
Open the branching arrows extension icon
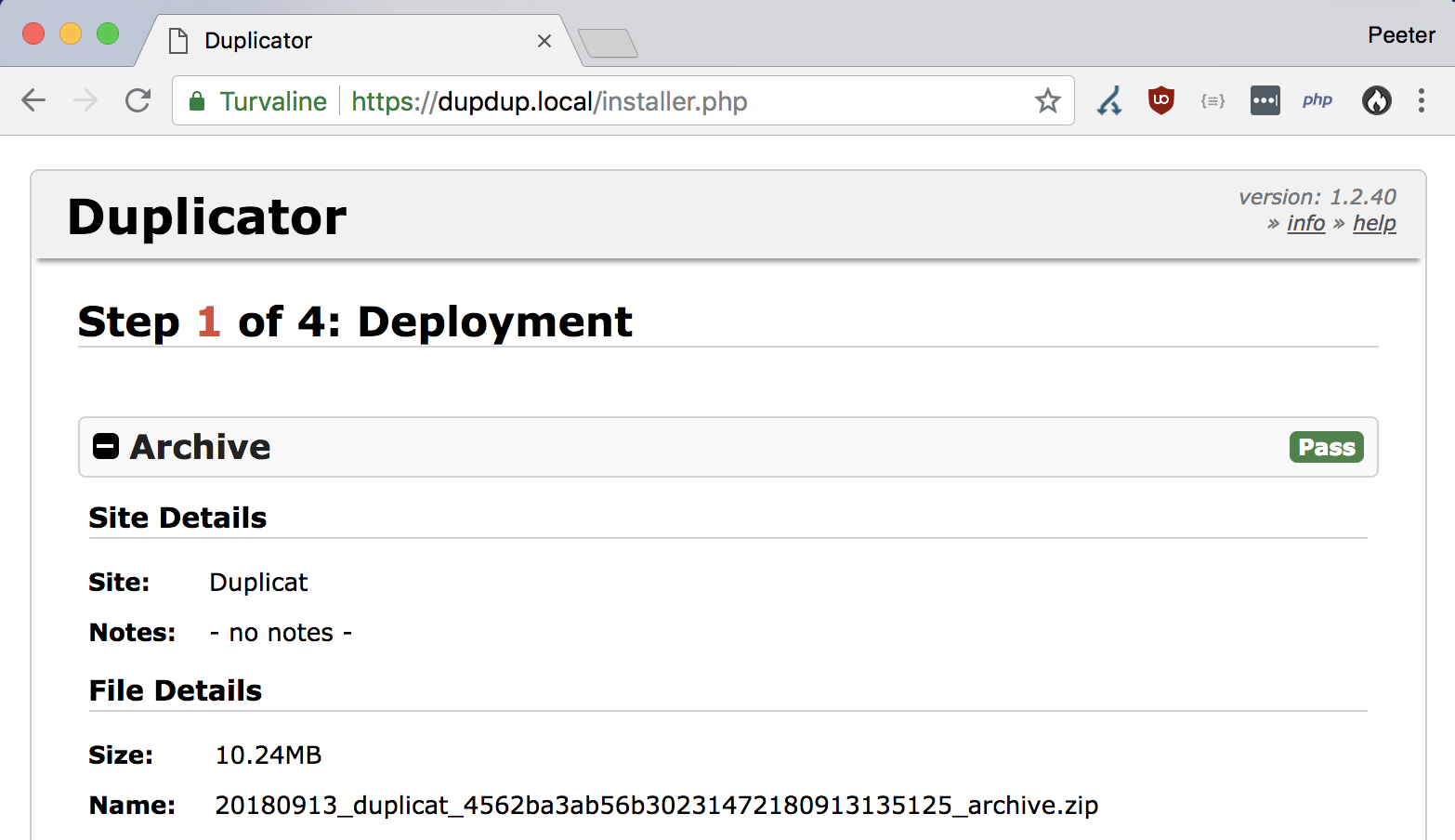(1108, 100)
